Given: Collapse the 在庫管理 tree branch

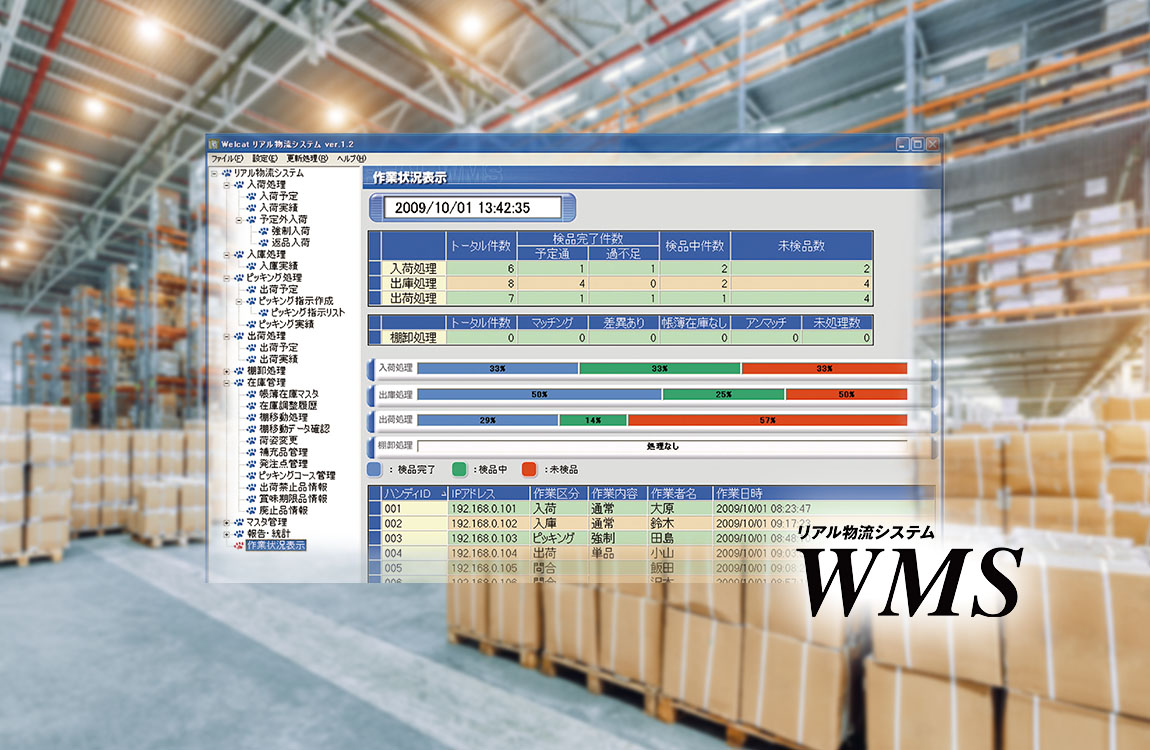Looking at the screenshot, I should pos(227,383).
